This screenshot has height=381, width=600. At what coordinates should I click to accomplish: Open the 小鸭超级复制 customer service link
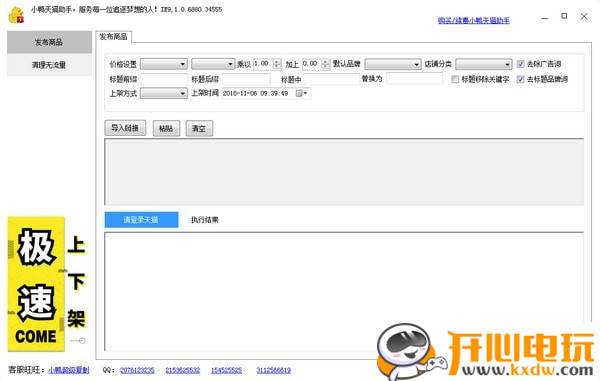pyautogui.click(x=68, y=370)
